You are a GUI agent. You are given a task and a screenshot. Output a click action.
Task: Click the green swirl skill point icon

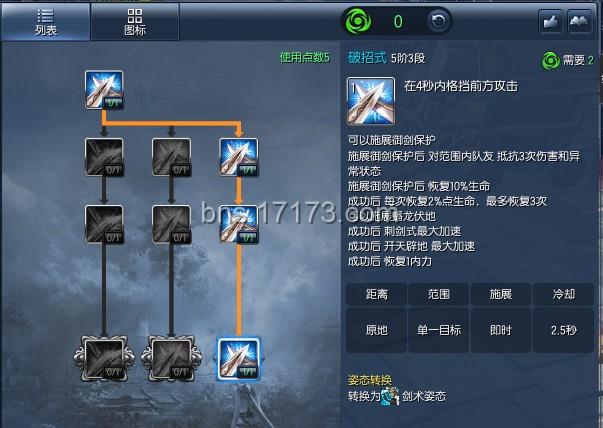point(358,21)
